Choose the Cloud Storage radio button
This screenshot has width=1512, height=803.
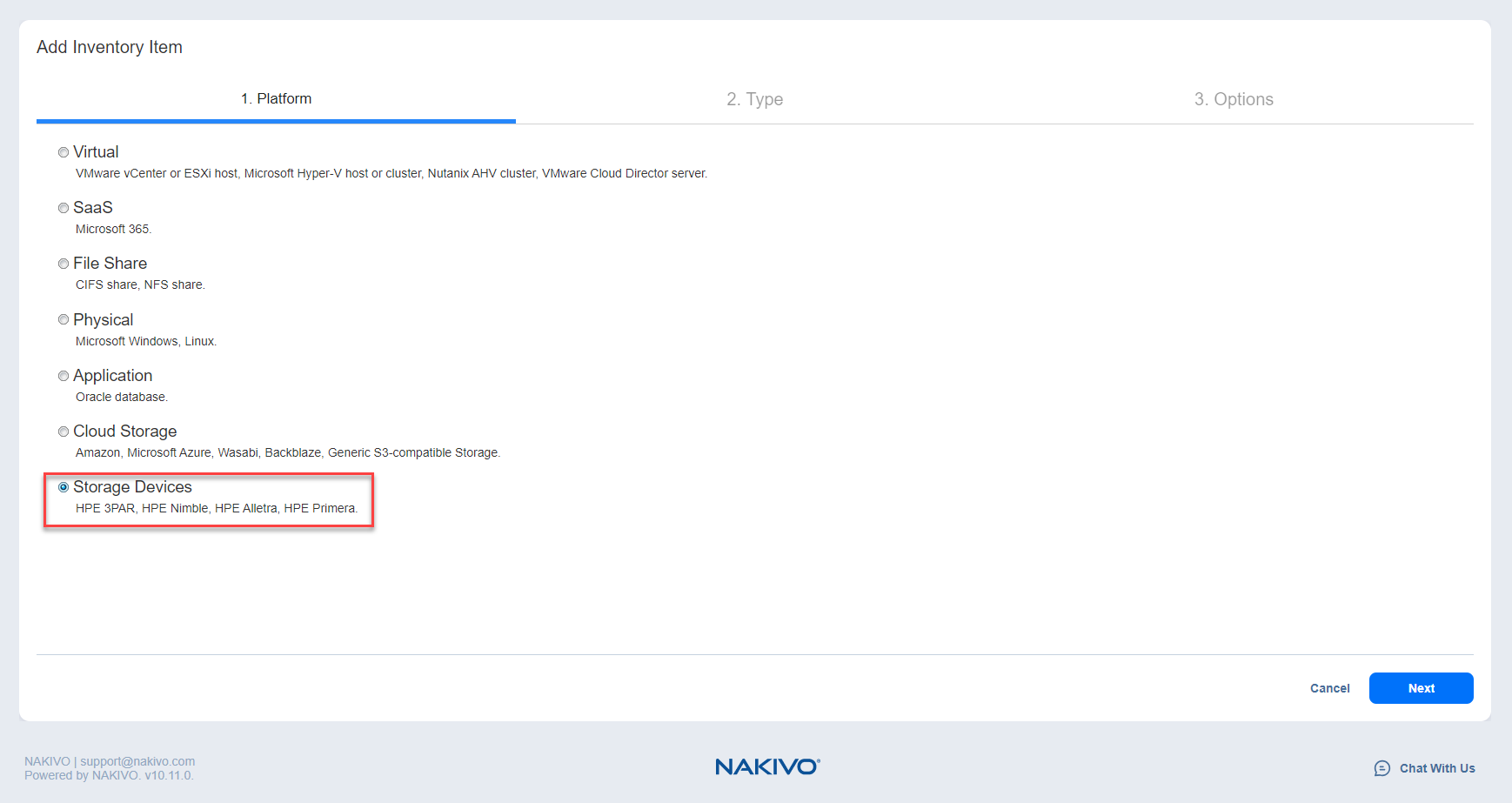pos(64,432)
